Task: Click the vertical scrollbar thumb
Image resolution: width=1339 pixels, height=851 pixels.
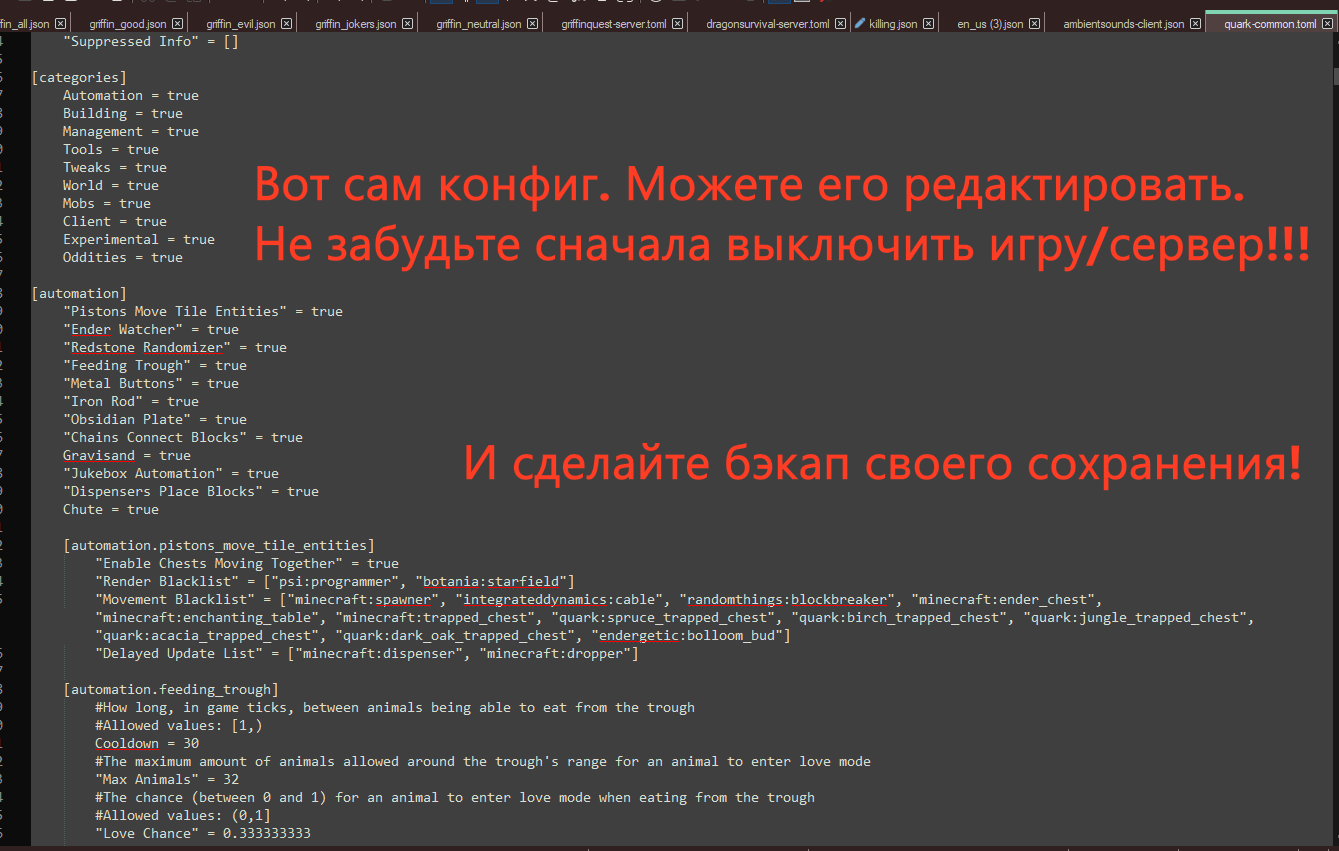Action: (1334, 75)
